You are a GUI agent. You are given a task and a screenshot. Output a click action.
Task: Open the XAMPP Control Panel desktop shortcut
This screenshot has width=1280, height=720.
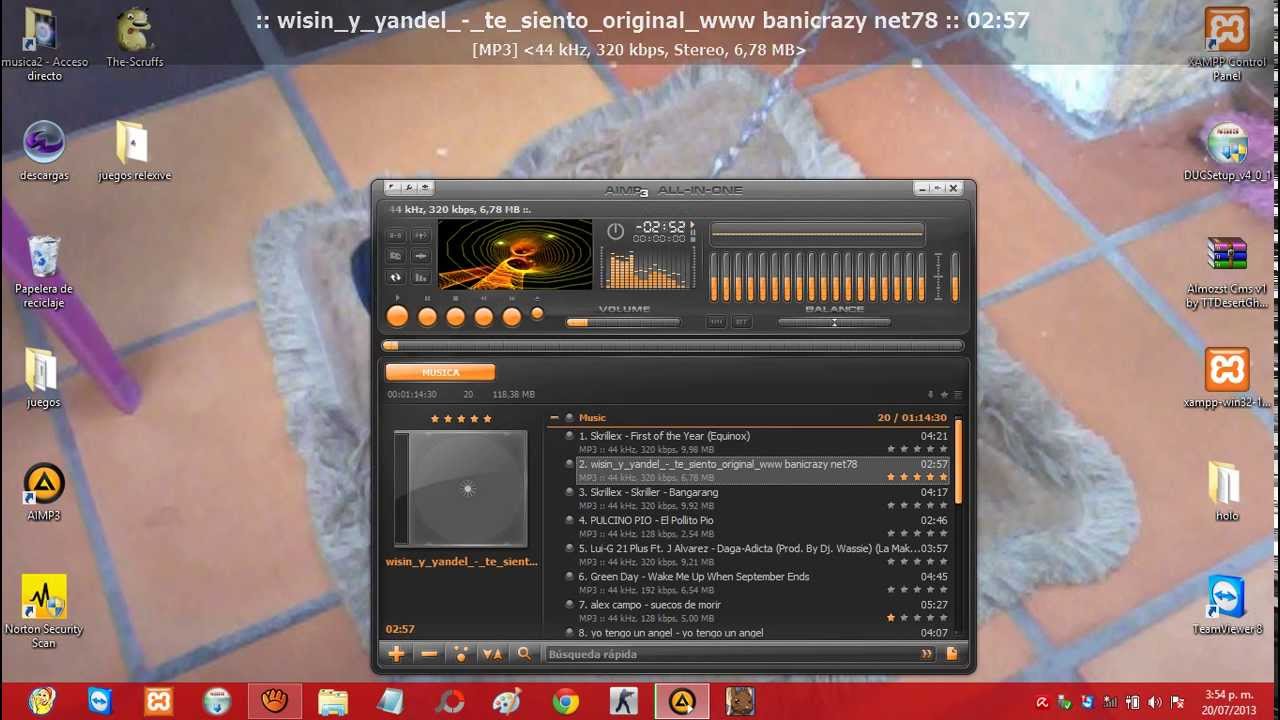[1227, 45]
